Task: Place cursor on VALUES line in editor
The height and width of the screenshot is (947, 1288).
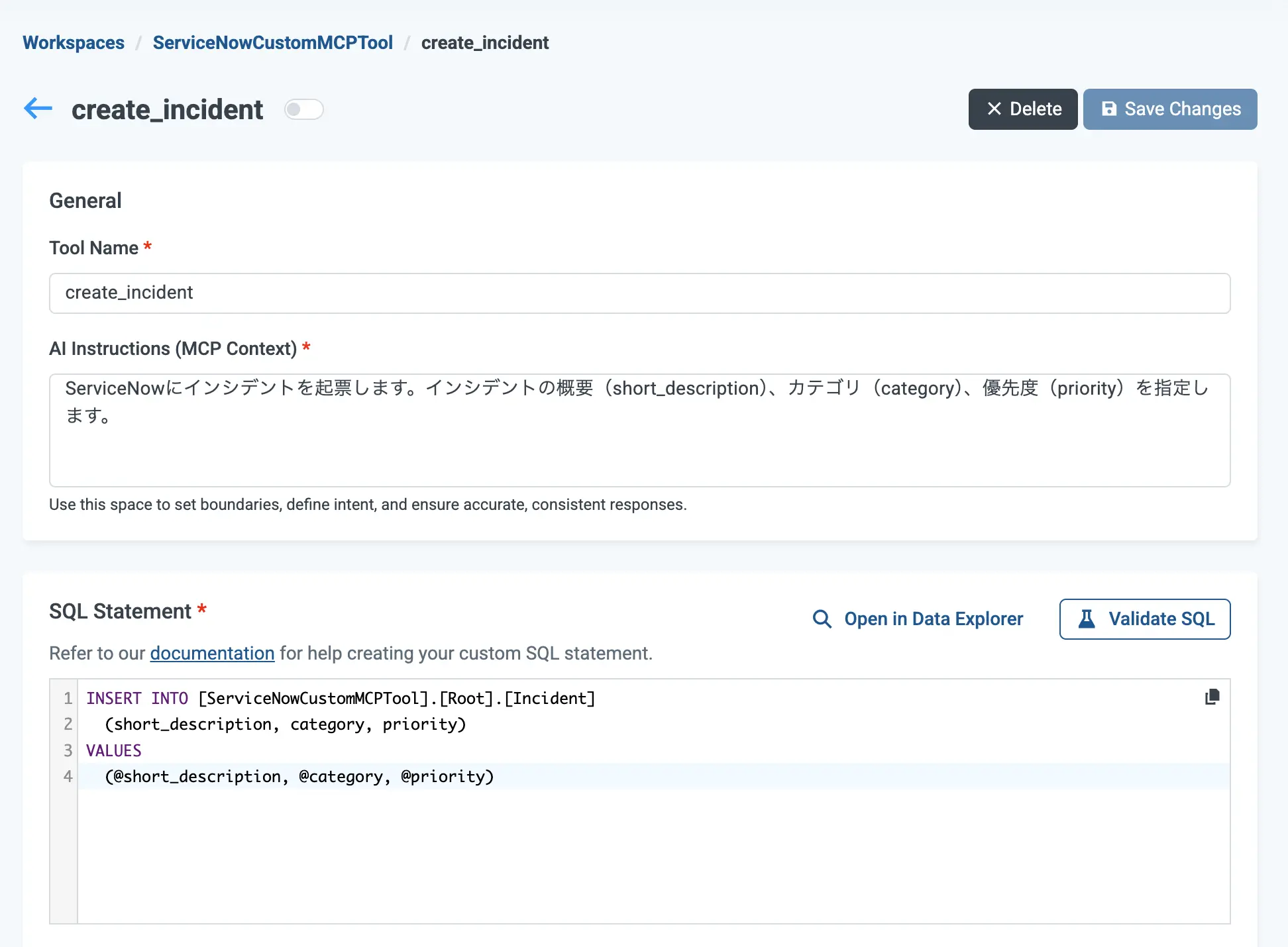Action: point(114,751)
